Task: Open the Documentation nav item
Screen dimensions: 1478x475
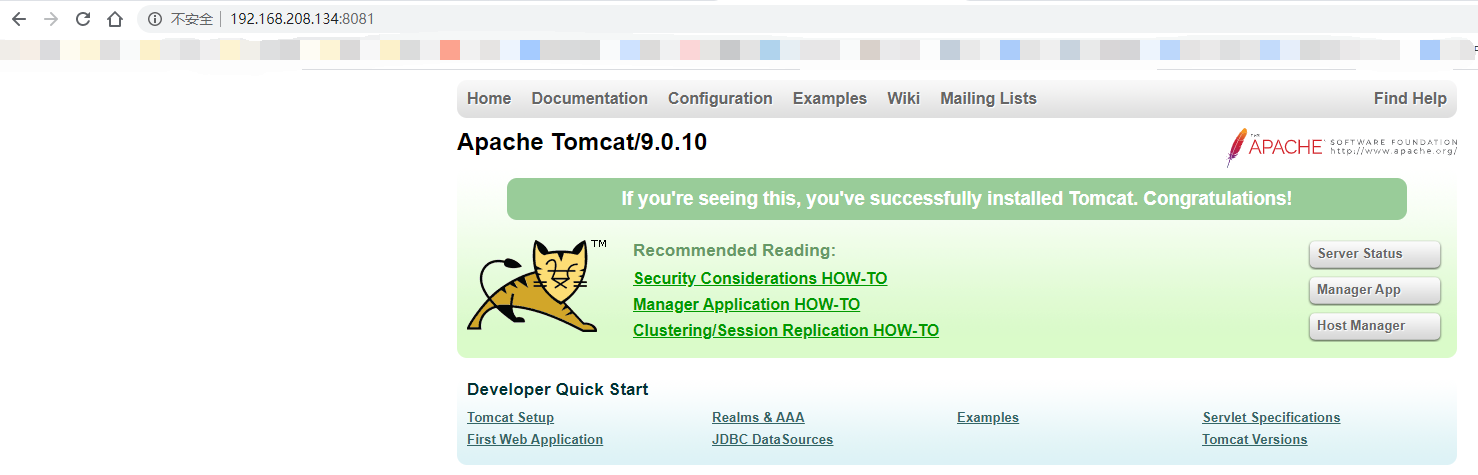Action: coord(590,98)
